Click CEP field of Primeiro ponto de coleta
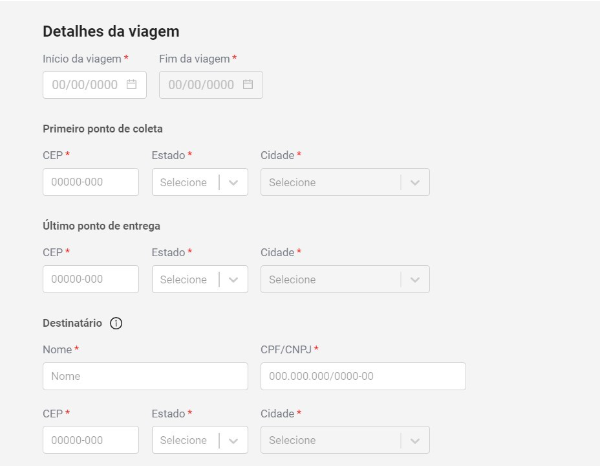This screenshot has height=468, width=602. (90, 182)
